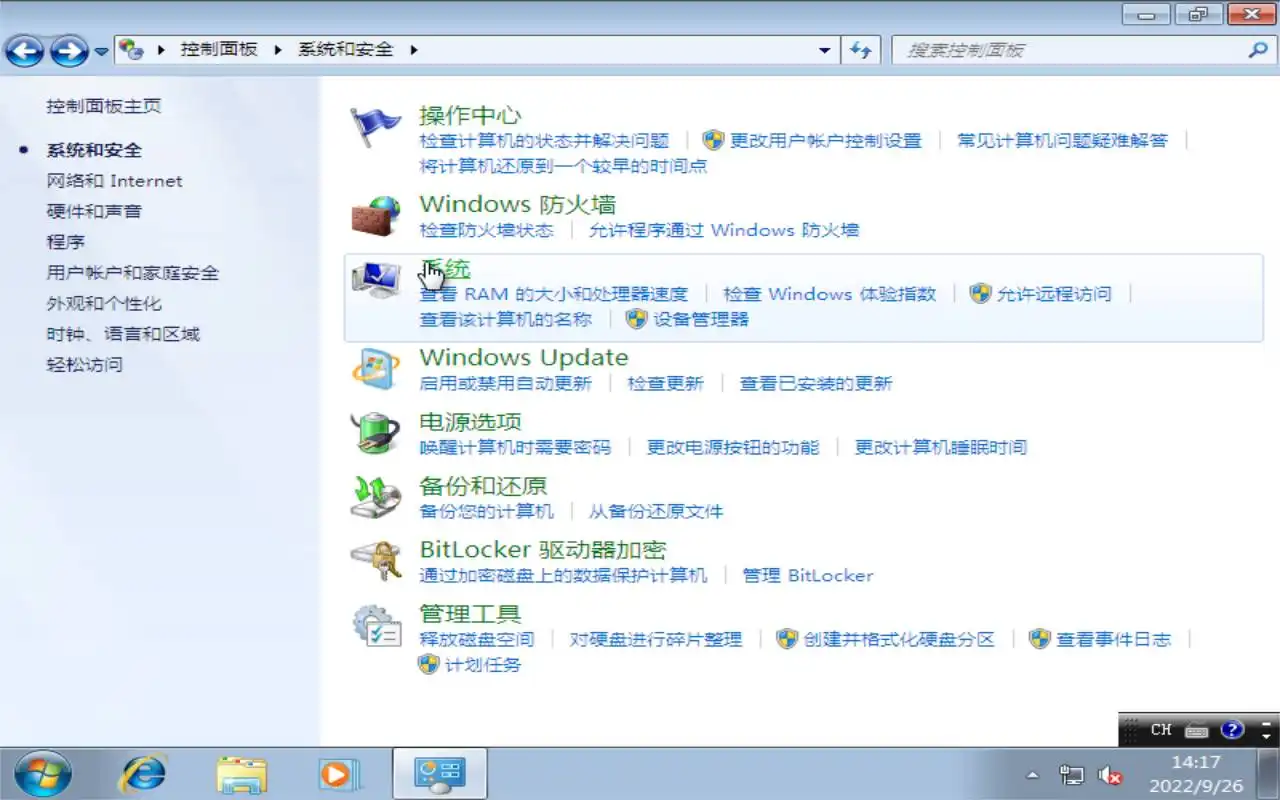This screenshot has height=800, width=1280.
Task: Click 更改电源按钮的功能 link
Action: (733, 447)
